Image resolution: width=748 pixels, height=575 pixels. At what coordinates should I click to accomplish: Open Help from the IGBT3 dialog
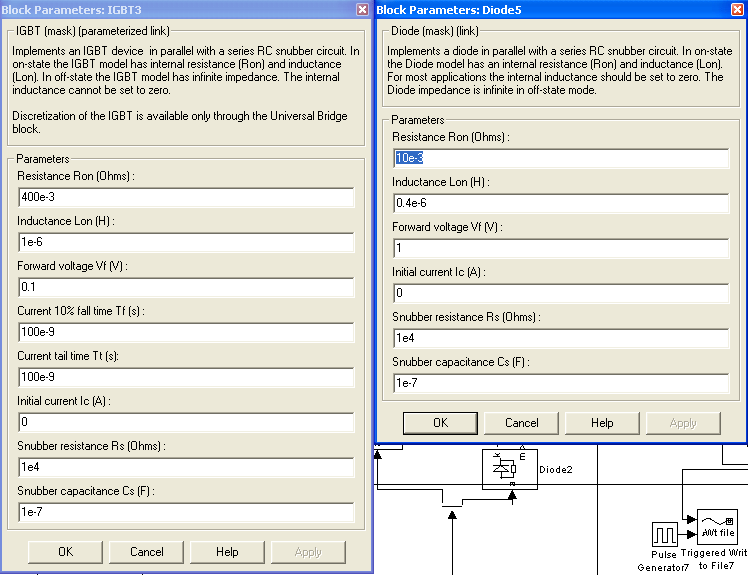(227, 552)
